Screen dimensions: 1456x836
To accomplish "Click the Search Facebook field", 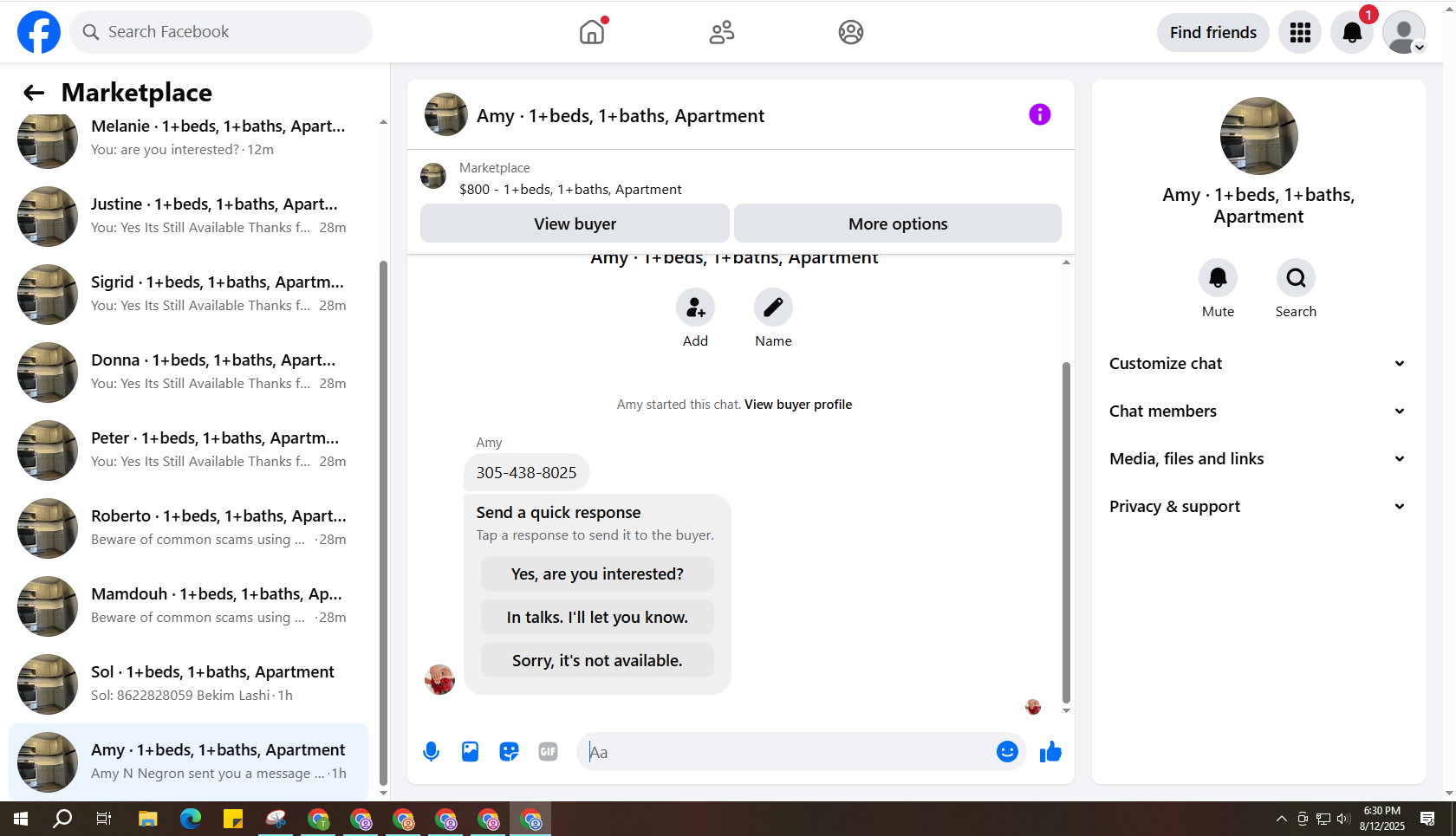I will 221,32.
